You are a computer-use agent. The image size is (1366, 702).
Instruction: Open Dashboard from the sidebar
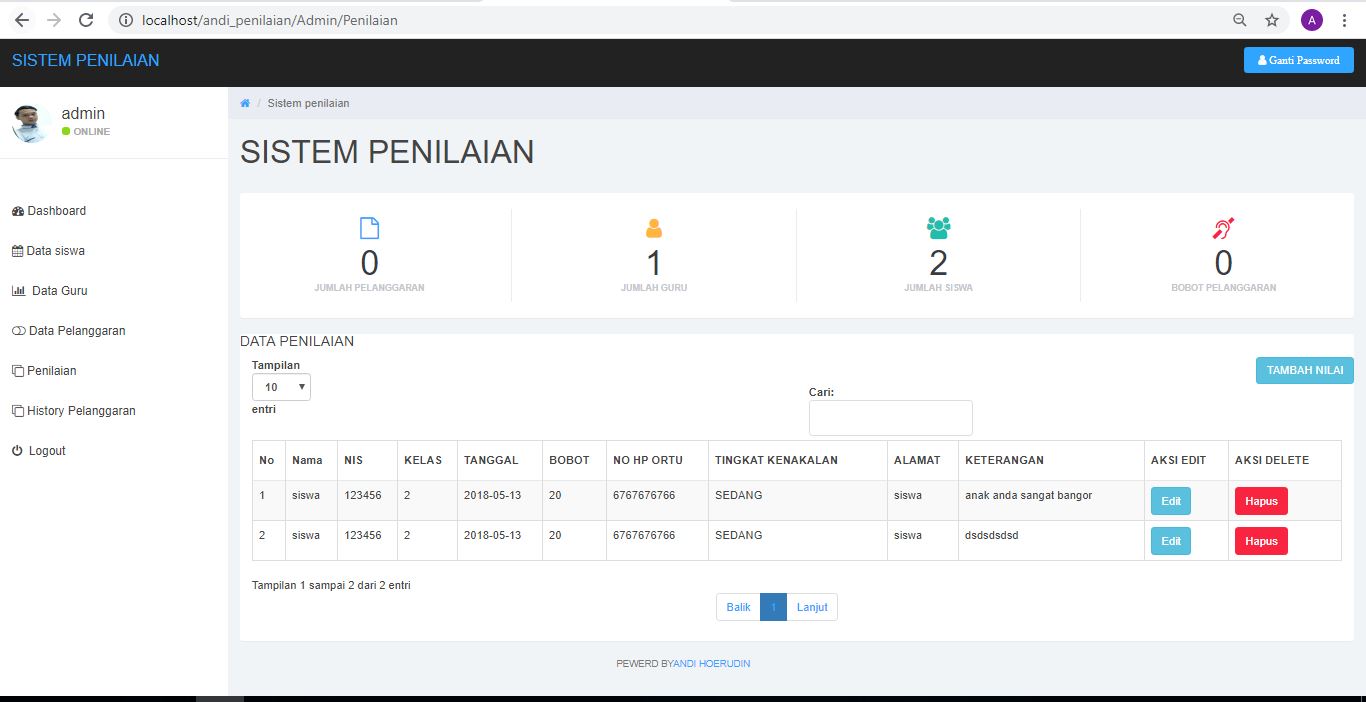point(56,211)
